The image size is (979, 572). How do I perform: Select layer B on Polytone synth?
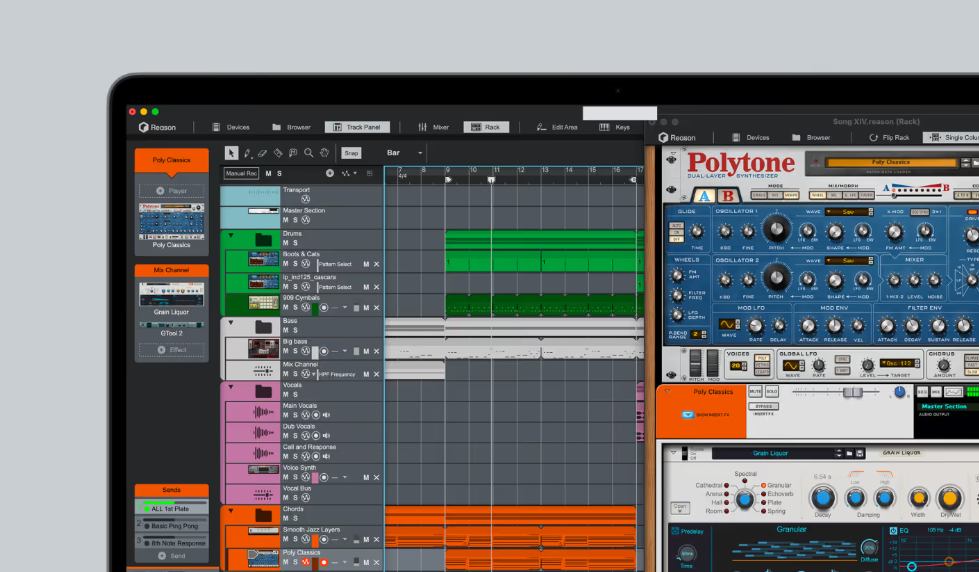pyautogui.click(x=727, y=196)
